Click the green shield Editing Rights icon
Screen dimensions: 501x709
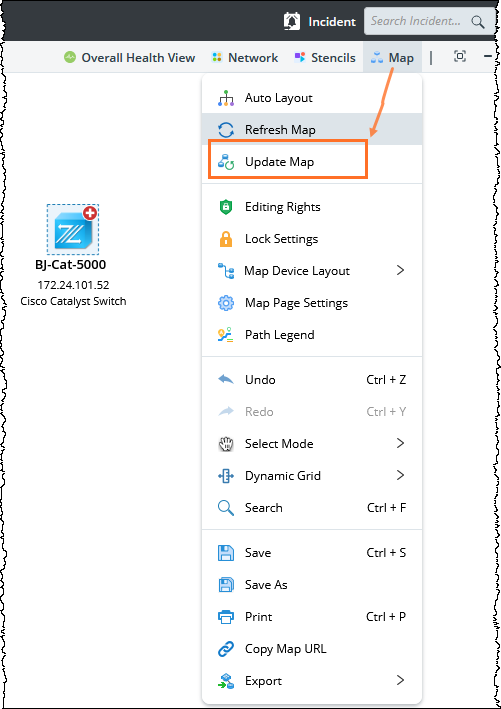coord(226,207)
